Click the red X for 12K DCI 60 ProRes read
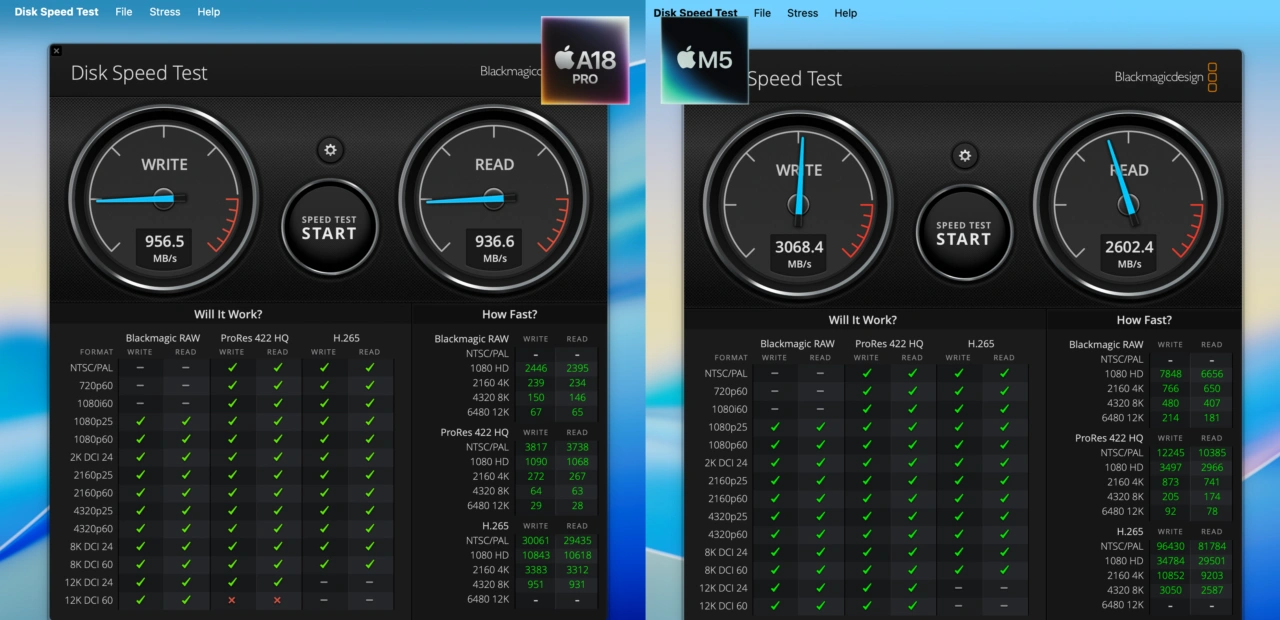Image resolution: width=1280 pixels, height=620 pixels. [x=278, y=600]
